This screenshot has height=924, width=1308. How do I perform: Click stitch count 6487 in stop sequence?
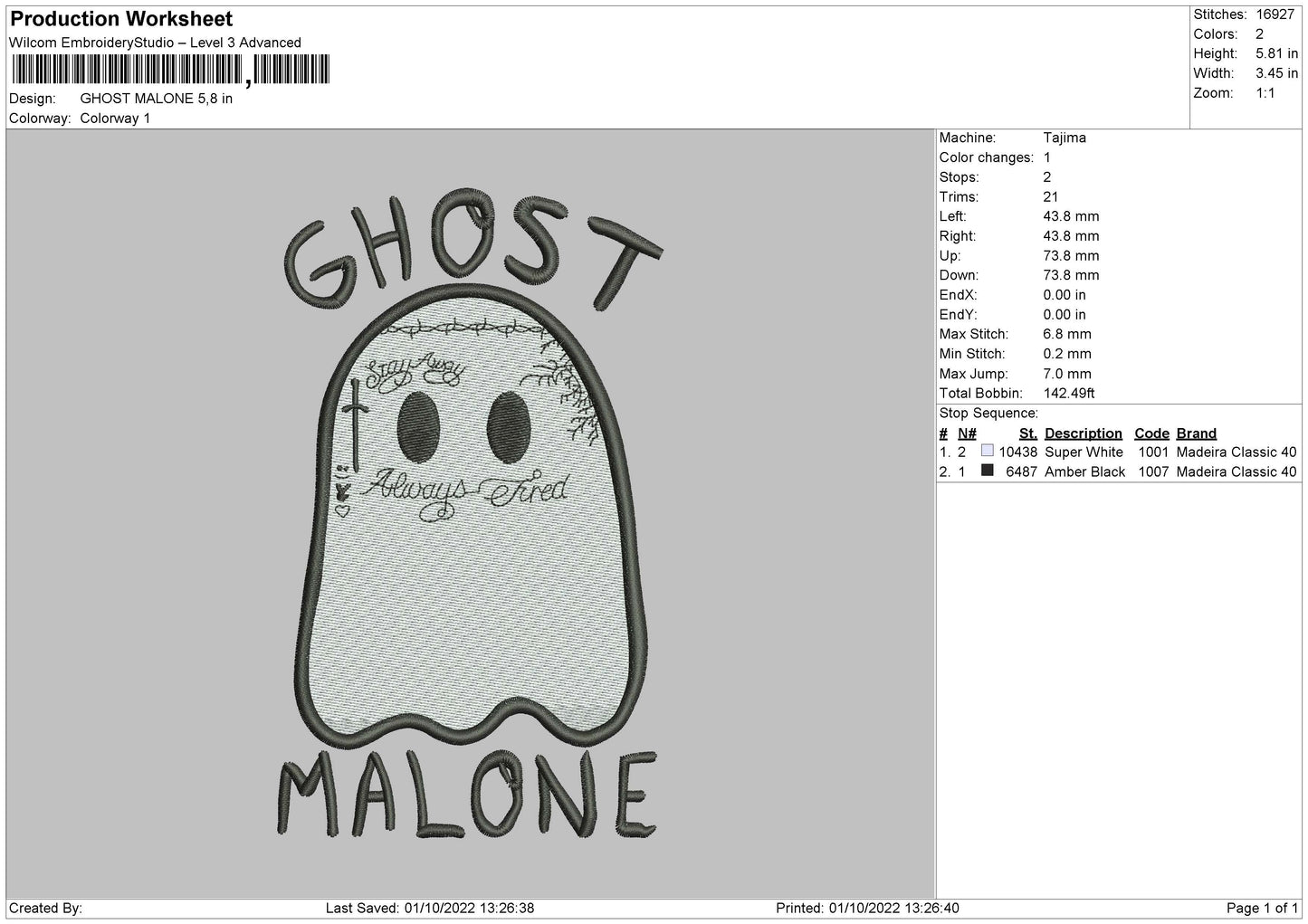point(1022,472)
